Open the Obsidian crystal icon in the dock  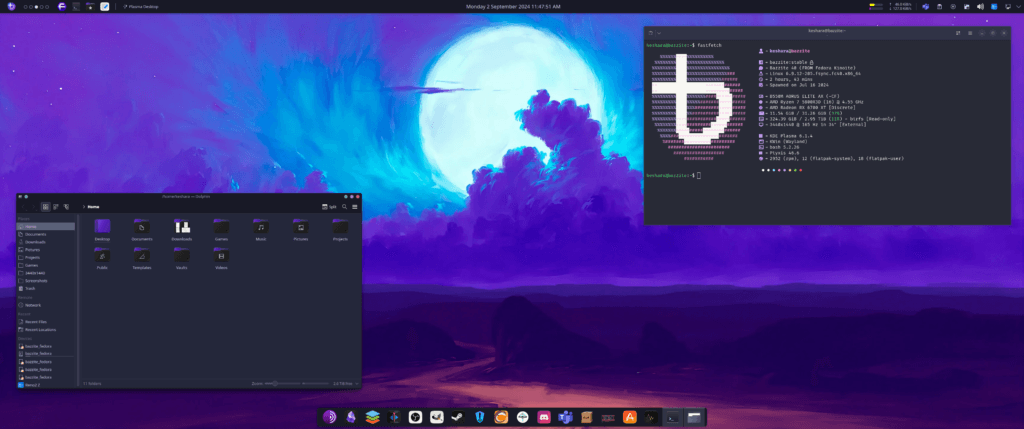351,417
